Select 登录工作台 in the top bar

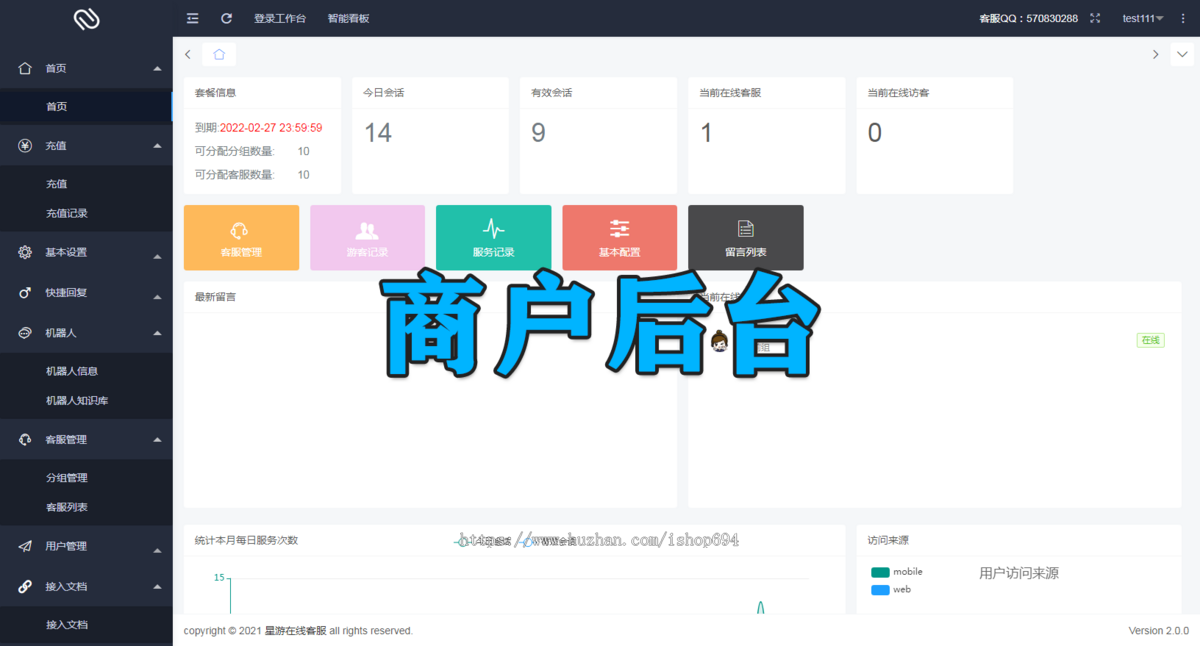(281, 17)
